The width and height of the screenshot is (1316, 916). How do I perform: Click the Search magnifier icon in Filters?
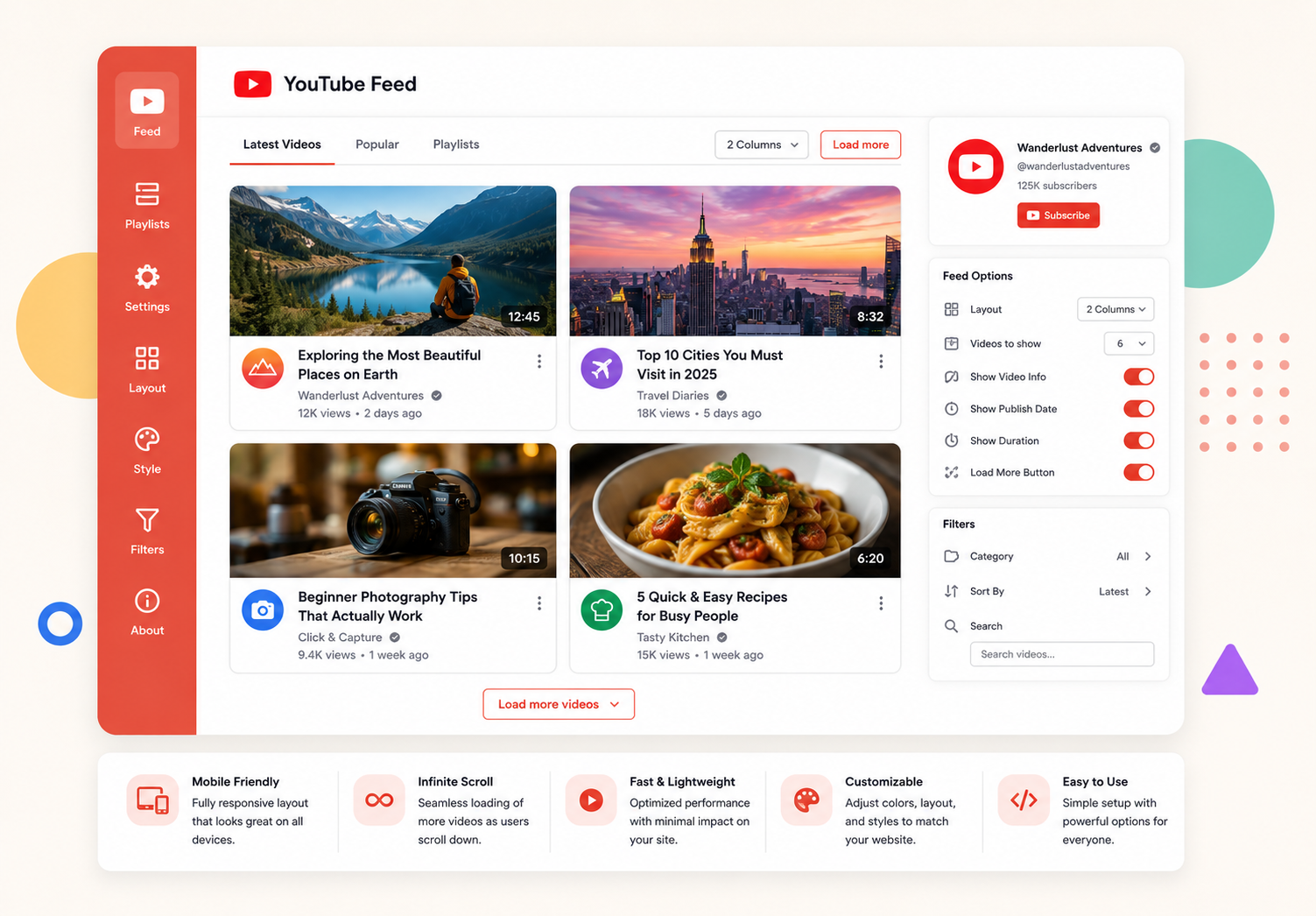pyautogui.click(x=952, y=626)
